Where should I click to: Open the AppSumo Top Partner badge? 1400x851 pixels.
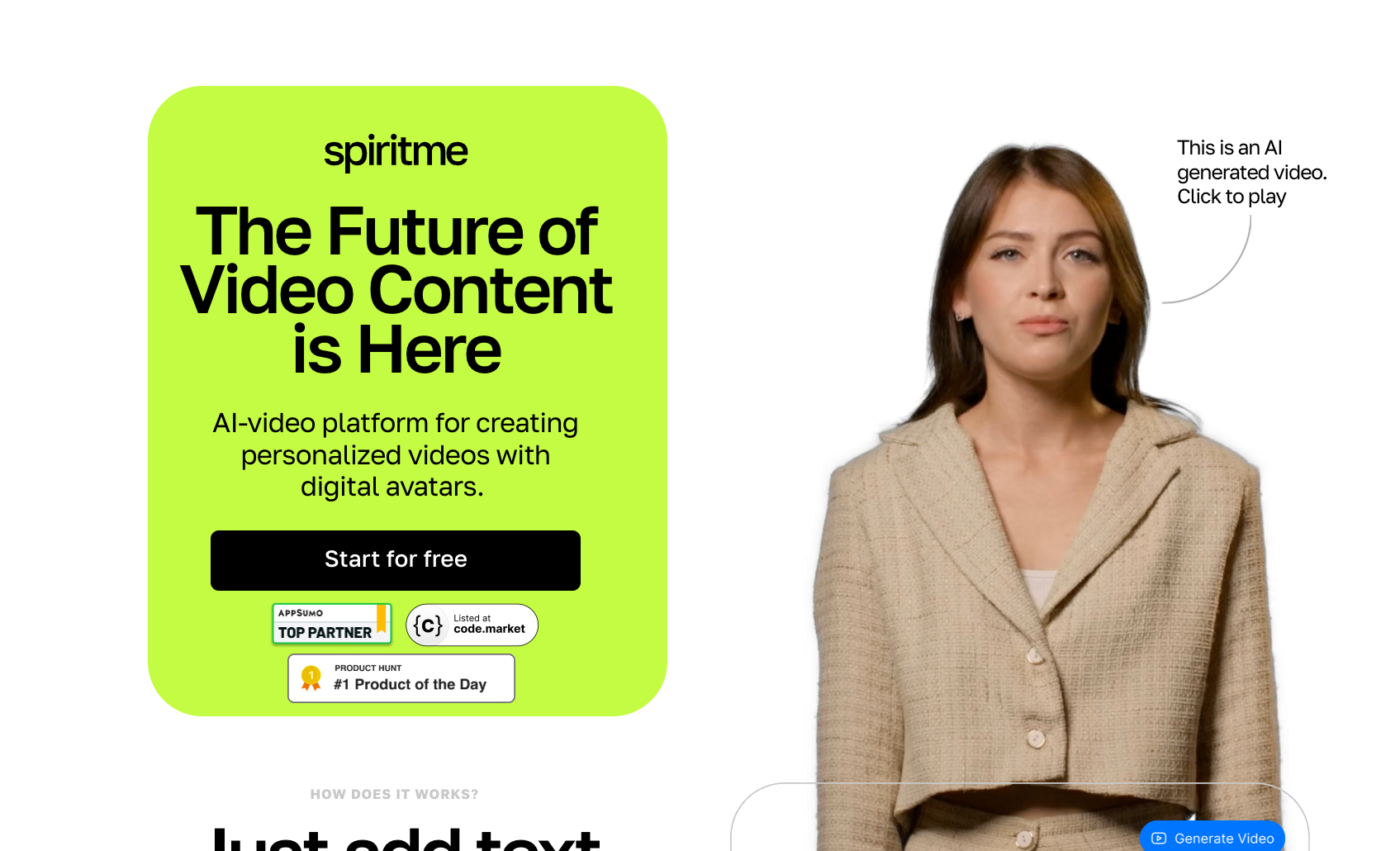(x=331, y=624)
